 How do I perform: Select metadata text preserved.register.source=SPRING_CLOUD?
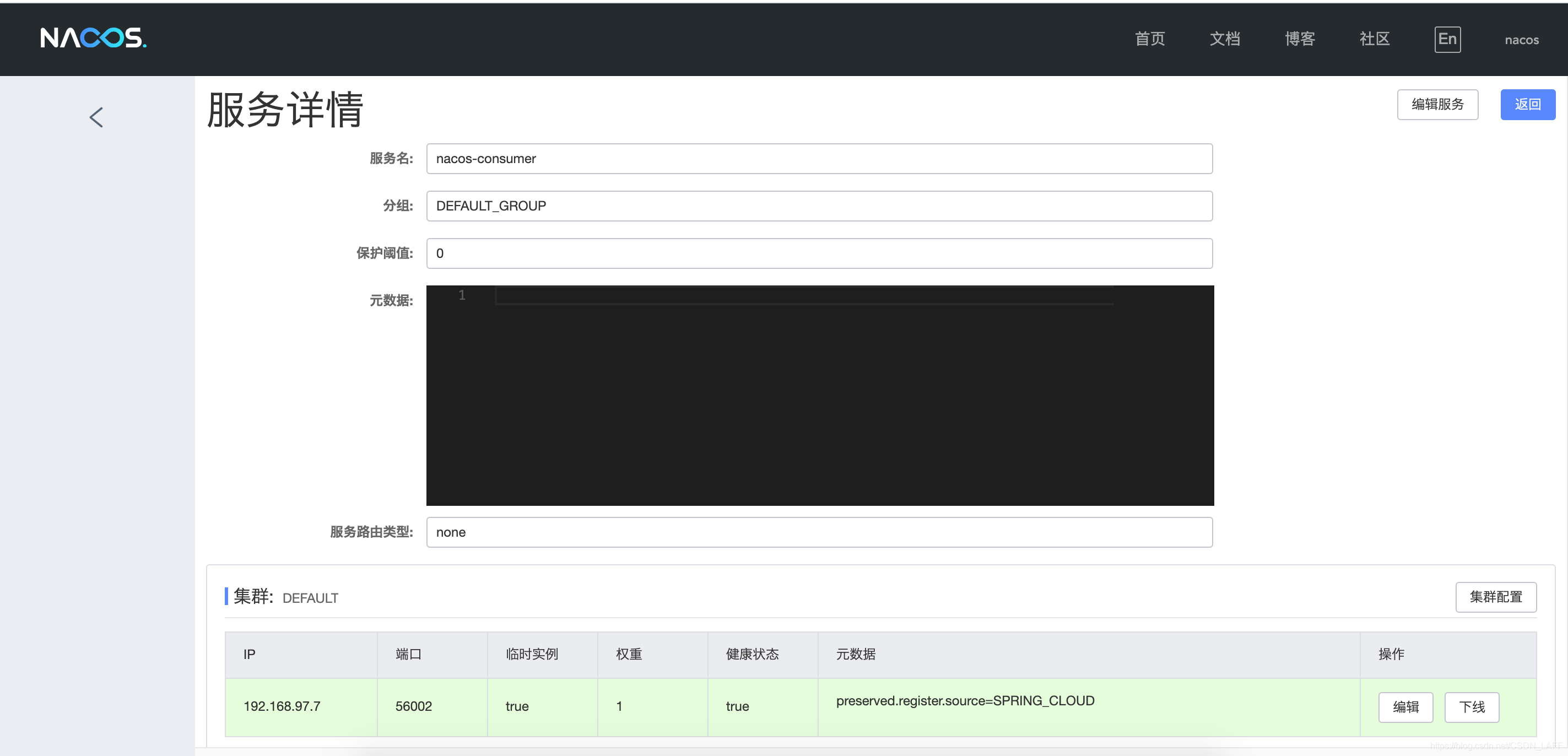[x=965, y=701]
